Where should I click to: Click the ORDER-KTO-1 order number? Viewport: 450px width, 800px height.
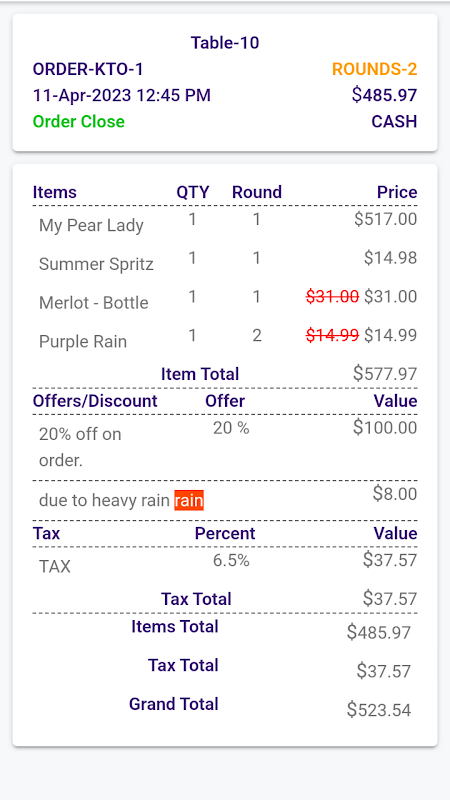(x=88, y=69)
